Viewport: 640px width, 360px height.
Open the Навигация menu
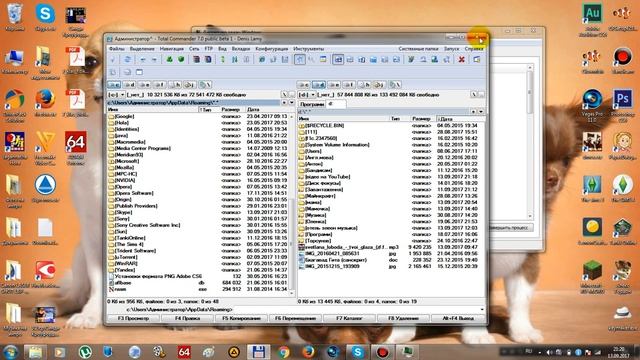click(x=171, y=49)
